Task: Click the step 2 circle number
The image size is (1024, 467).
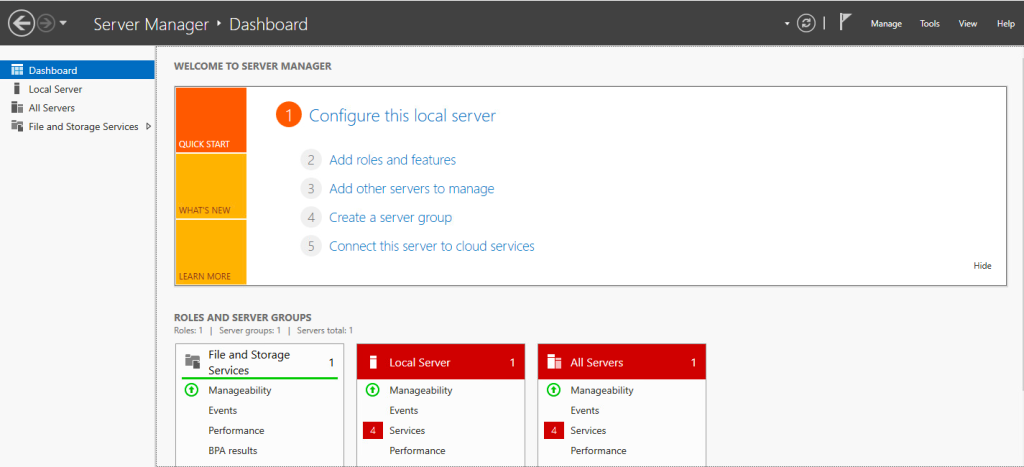Action: [x=312, y=160]
